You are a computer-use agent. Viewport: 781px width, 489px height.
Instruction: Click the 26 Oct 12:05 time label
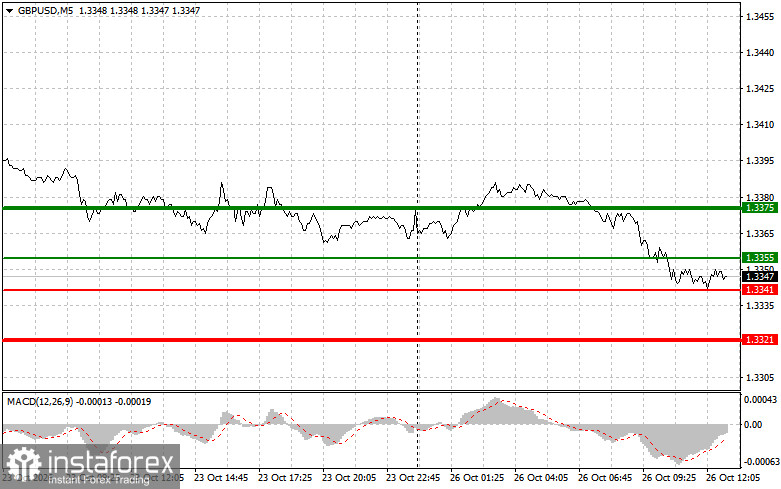tap(733, 478)
